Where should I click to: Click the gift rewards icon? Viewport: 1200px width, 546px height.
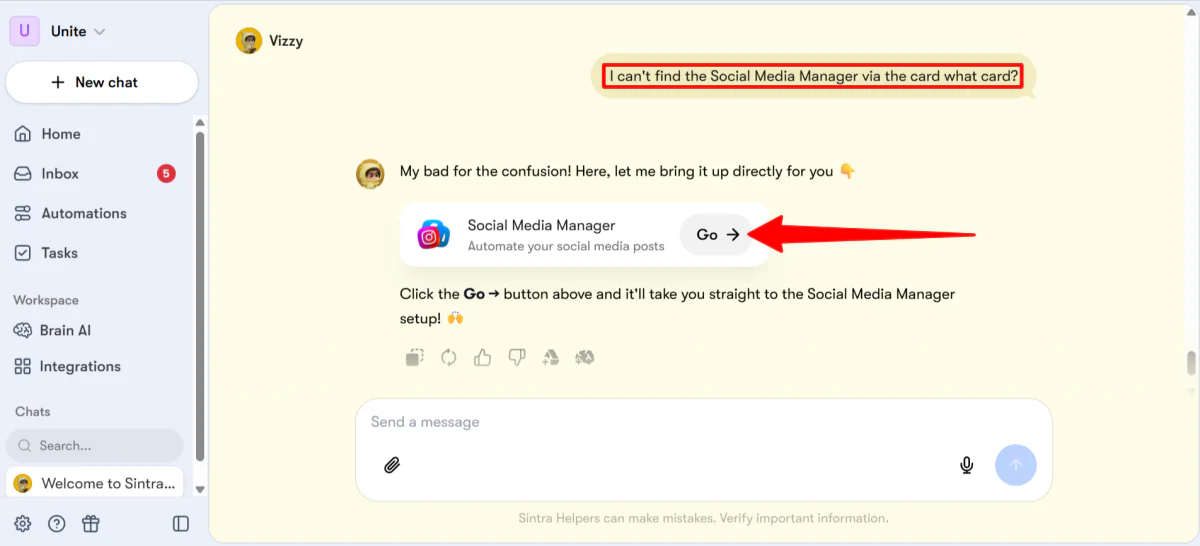coord(91,523)
